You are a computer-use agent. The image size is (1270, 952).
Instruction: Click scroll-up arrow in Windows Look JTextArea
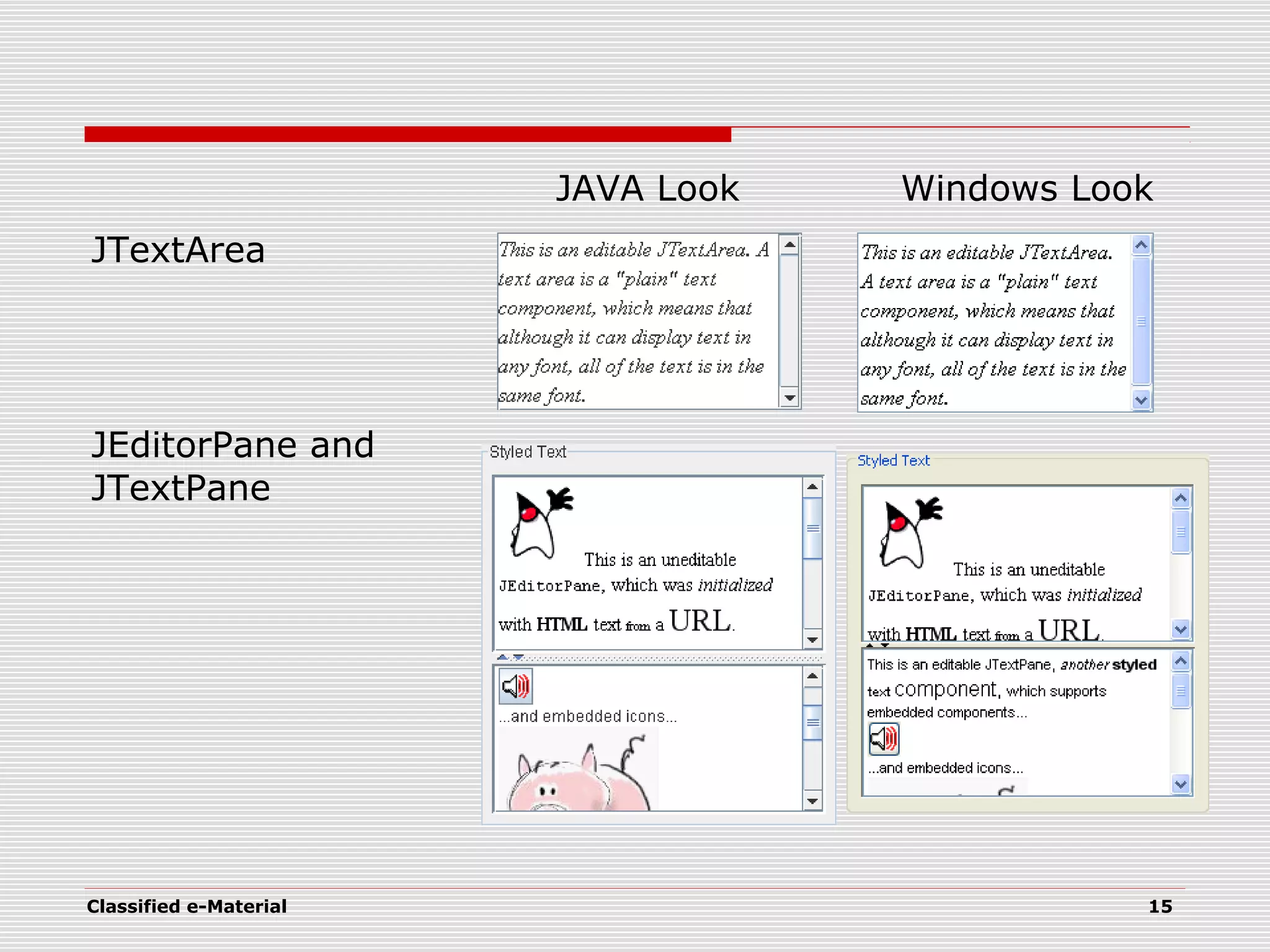tap(1142, 246)
